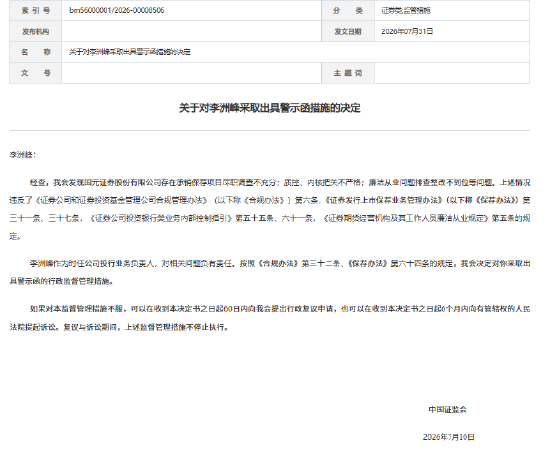Click the paragraph about 李洲峰作为时任公司投行业务负责人
Viewport: 550px width, 464px height.
(x=270, y=272)
